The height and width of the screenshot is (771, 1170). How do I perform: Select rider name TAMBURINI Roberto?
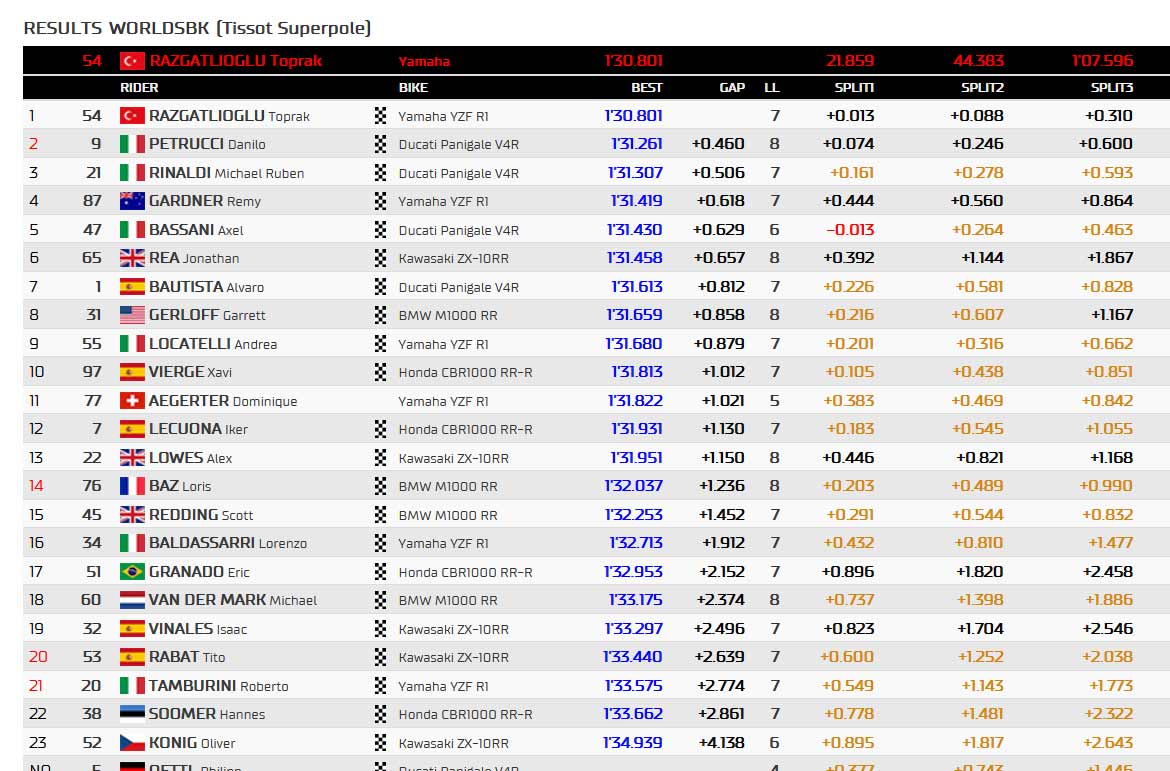(x=219, y=685)
